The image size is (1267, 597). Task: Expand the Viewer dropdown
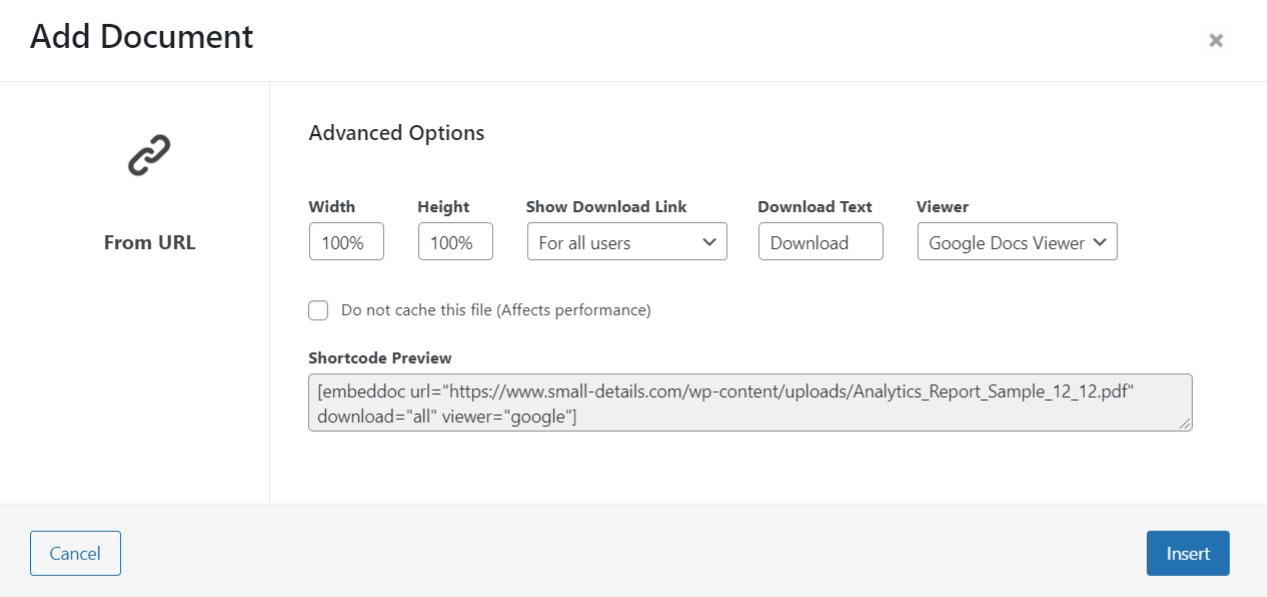point(1017,242)
